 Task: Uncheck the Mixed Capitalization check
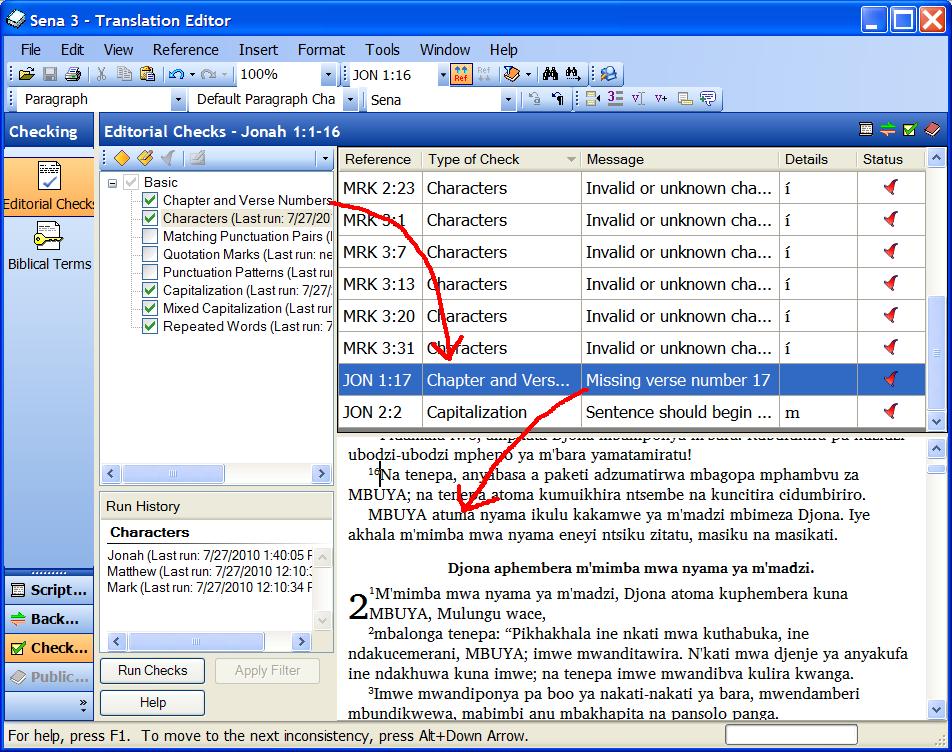tap(150, 308)
